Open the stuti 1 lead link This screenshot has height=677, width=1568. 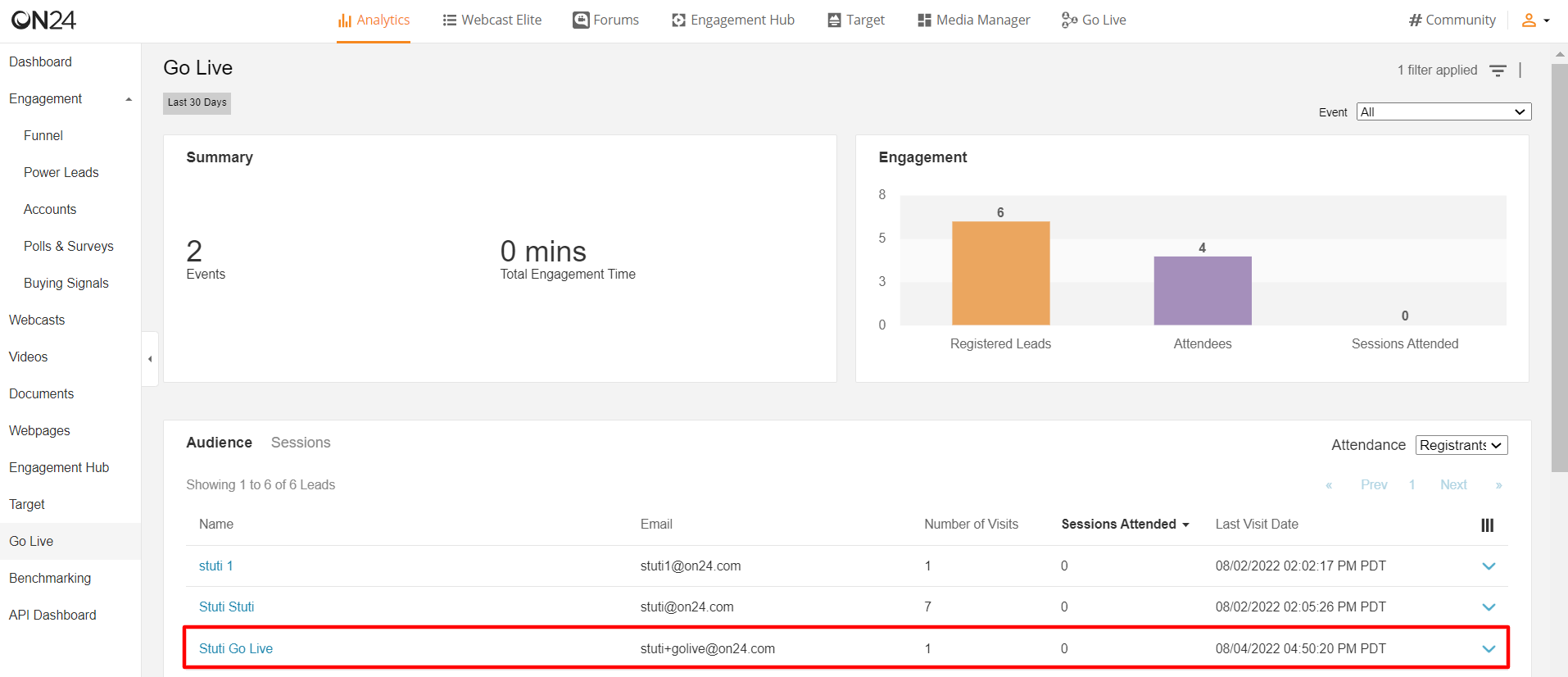(x=216, y=566)
